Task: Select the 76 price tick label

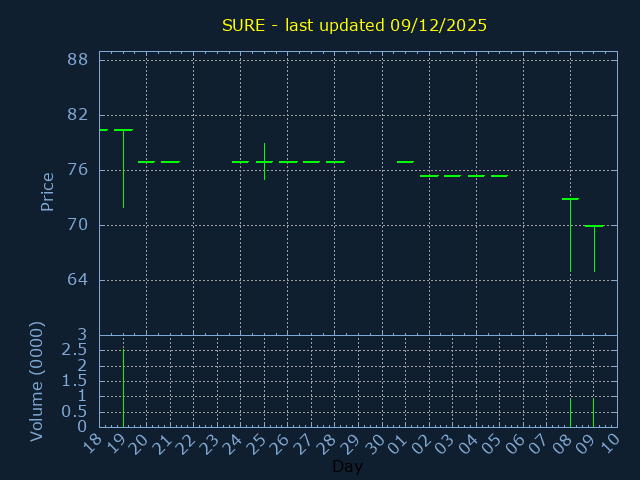Action: [x=78, y=170]
